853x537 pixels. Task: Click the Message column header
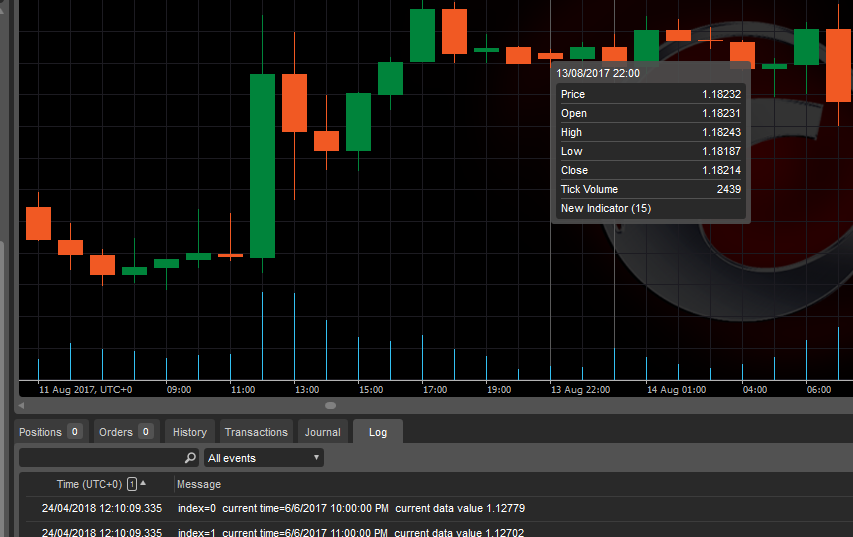[x=199, y=484]
